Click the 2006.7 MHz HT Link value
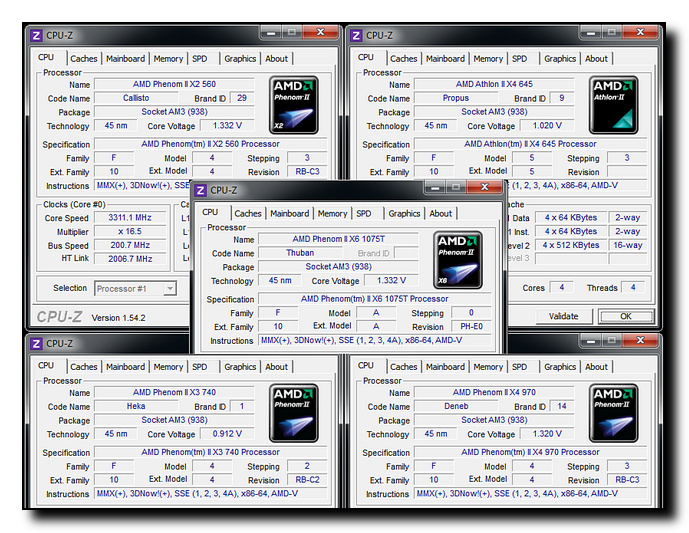The height and width of the screenshot is (533, 689). (130, 259)
